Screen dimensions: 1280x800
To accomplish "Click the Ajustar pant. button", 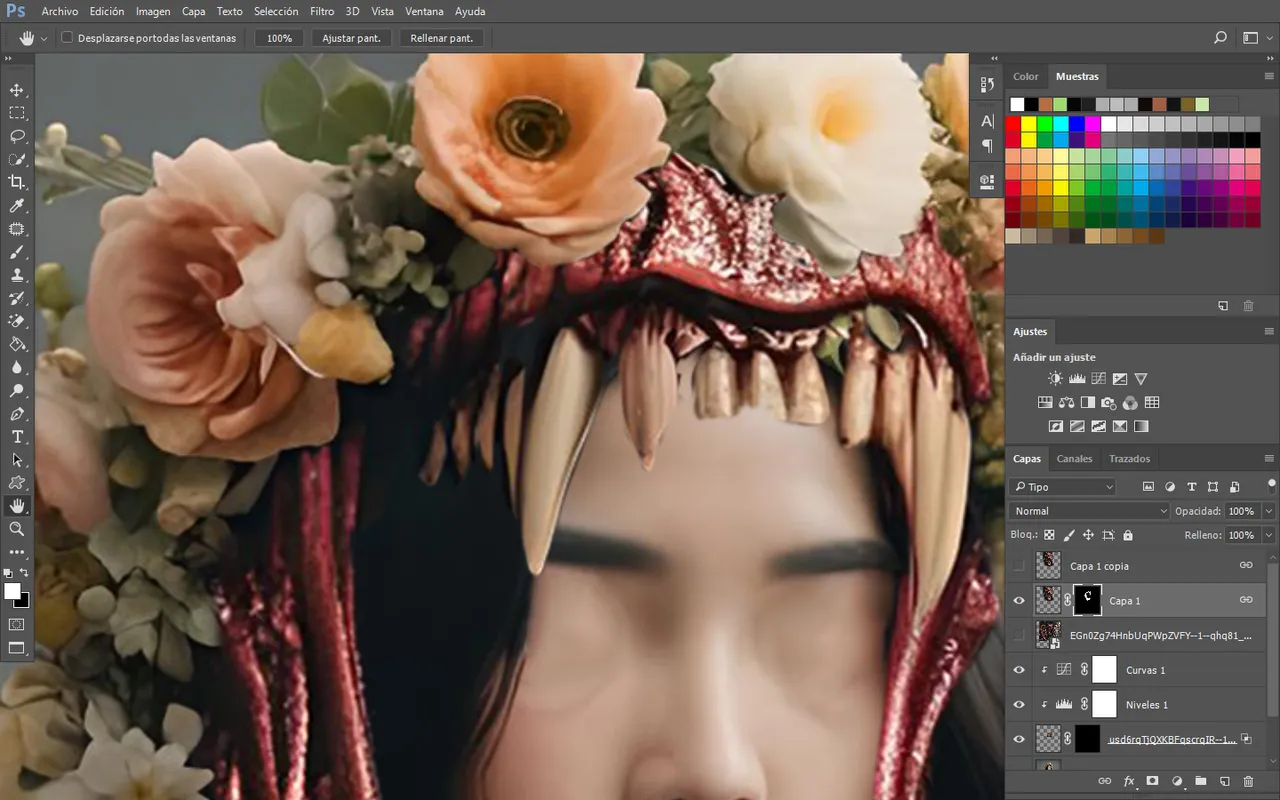I will coord(351,38).
